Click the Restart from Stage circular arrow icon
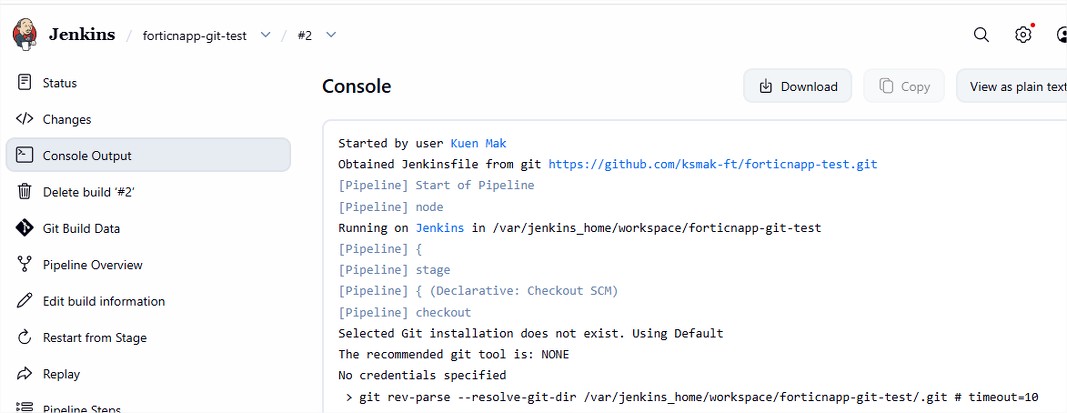1067x413 pixels. 24,337
